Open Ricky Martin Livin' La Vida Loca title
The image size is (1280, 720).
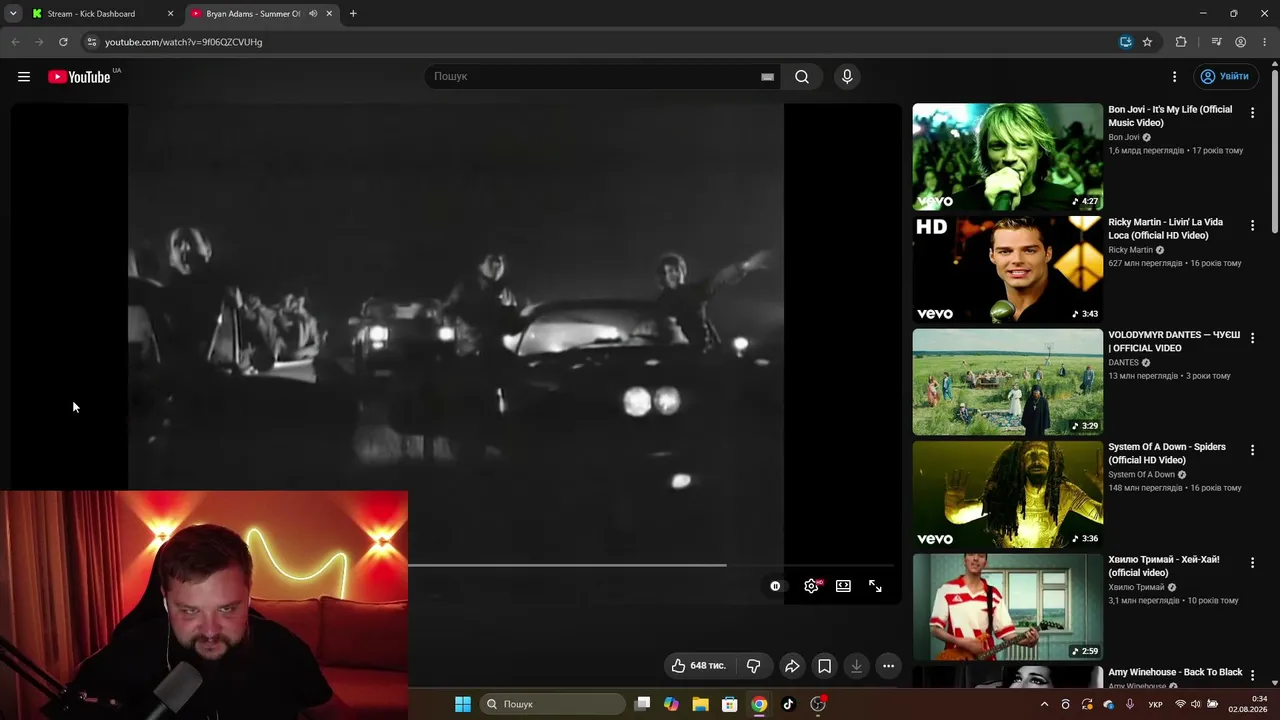point(1165,229)
